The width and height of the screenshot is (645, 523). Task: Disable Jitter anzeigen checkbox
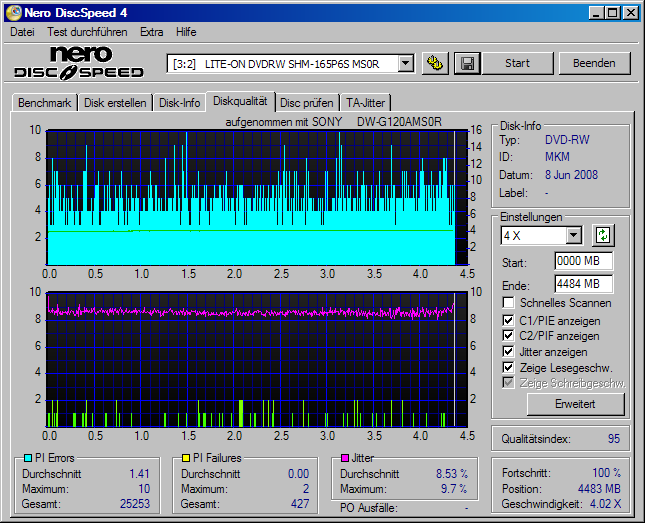pos(508,352)
